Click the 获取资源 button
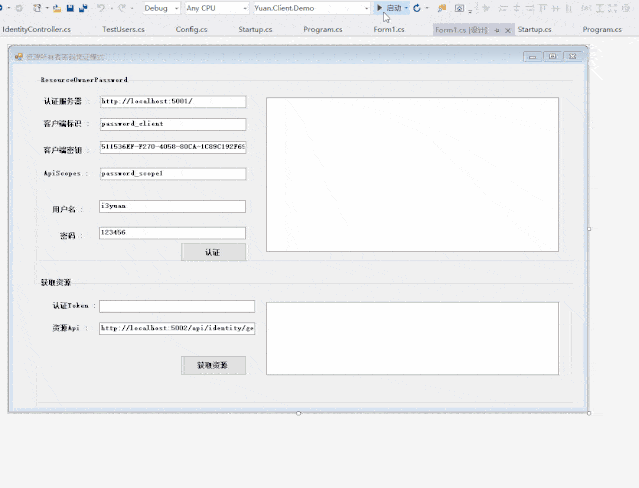The image size is (639, 488). tap(213, 365)
